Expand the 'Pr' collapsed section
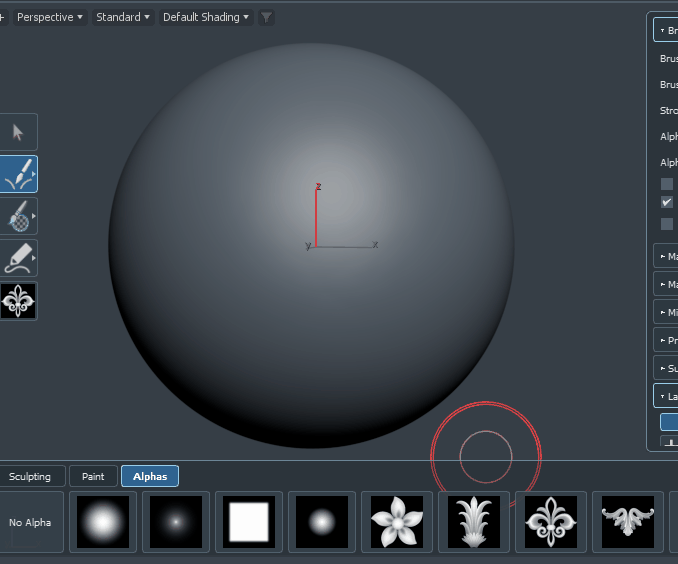The width and height of the screenshot is (678, 564). (666, 340)
